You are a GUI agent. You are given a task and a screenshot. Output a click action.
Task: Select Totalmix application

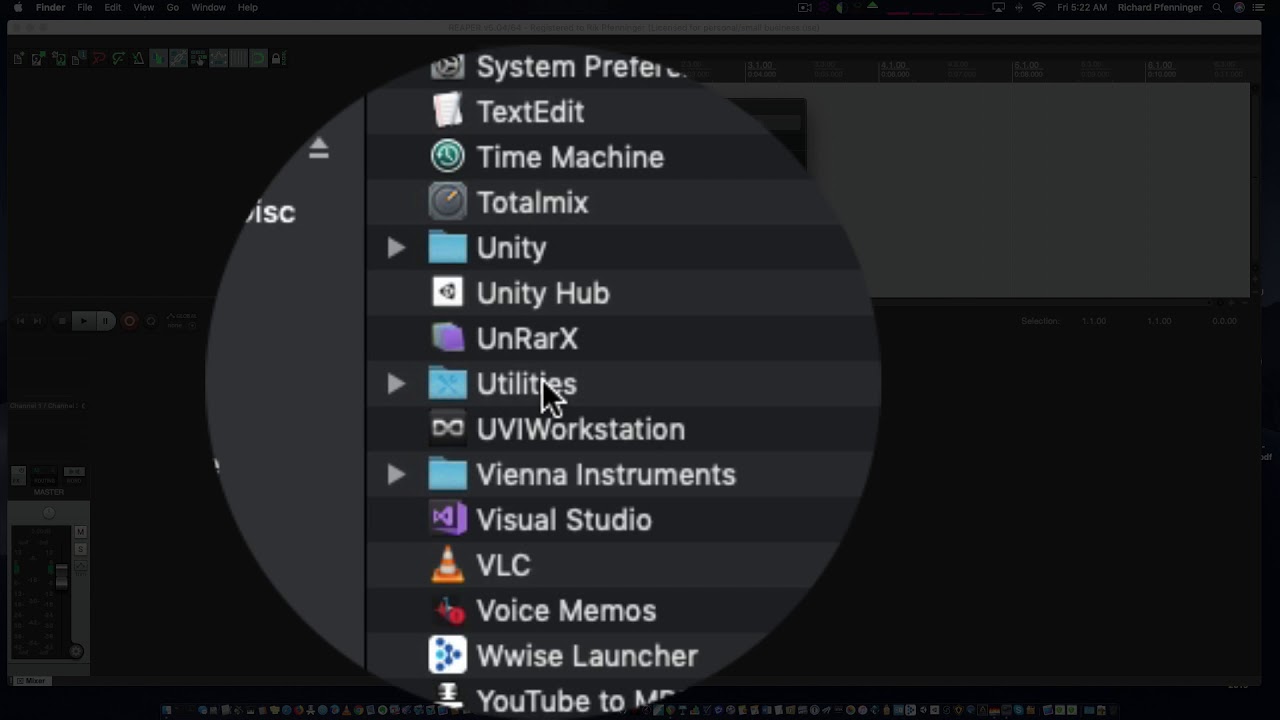509,202
